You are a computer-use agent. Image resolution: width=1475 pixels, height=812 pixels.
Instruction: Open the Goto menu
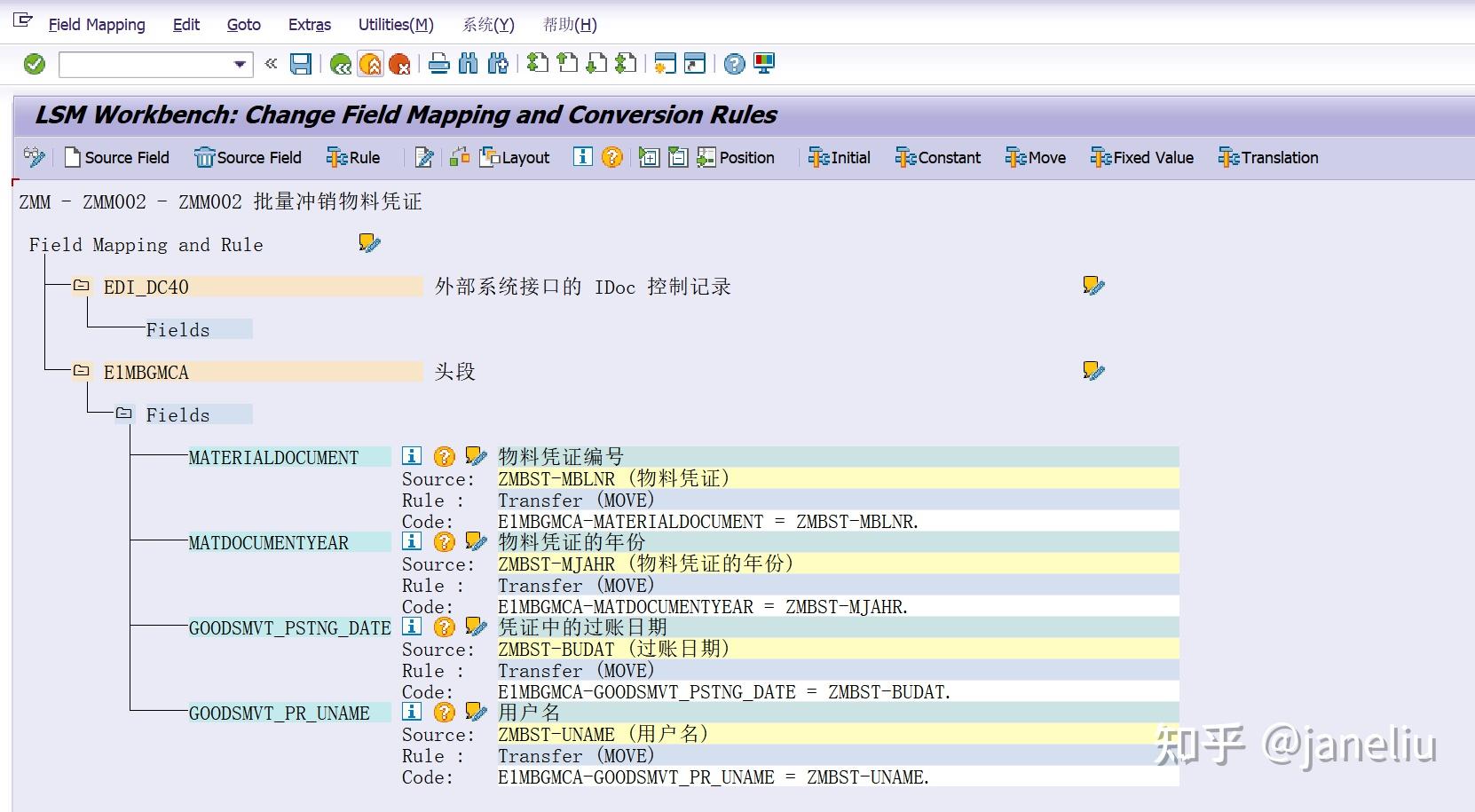[244, 25]
